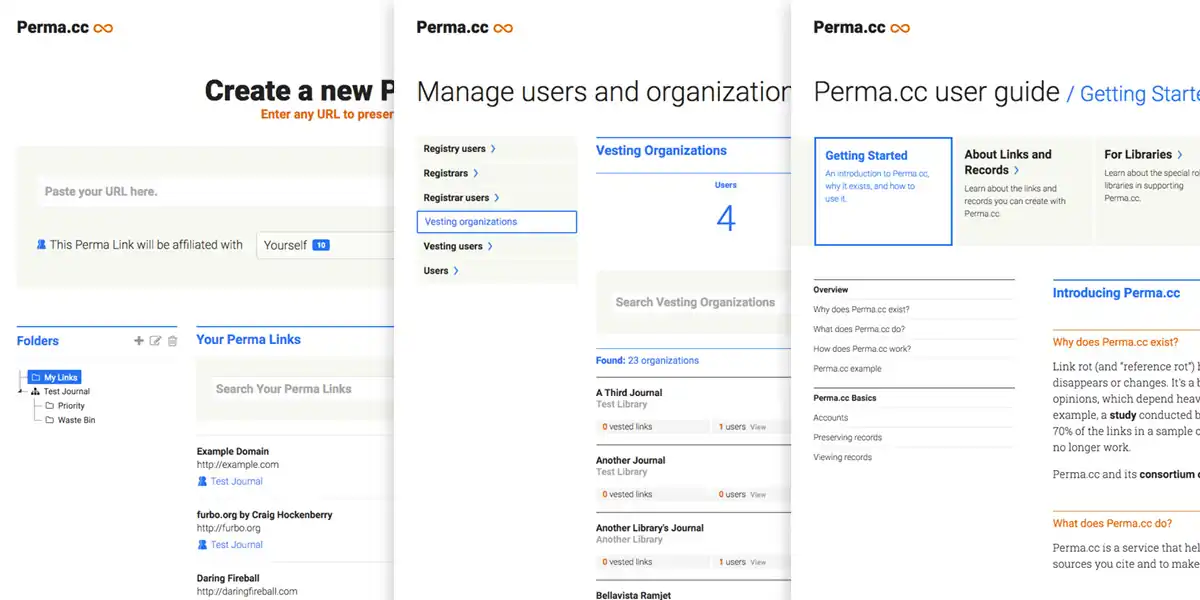Click the organization icon of Test Journal
Viewport: 1200px width, 600px height.
[x=35, y=392]
